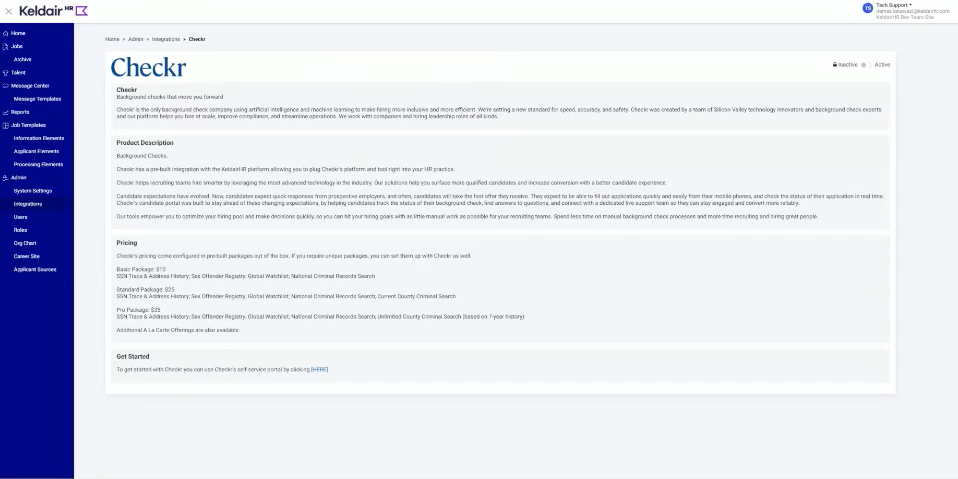
Task: Click the [HERE] self-service portal link
Action: tap(320, 370)
